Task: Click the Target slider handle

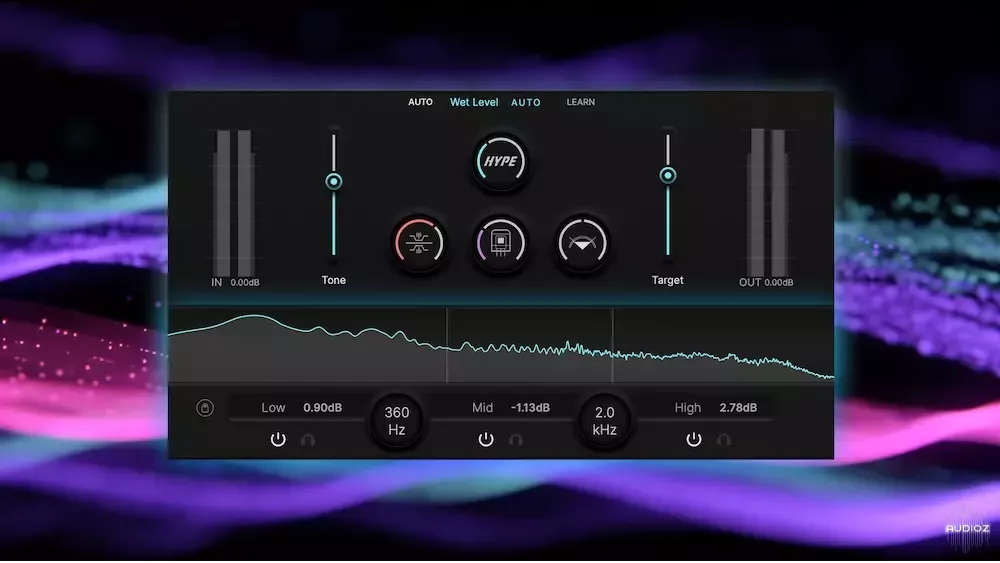Action: tap(668, 175)
